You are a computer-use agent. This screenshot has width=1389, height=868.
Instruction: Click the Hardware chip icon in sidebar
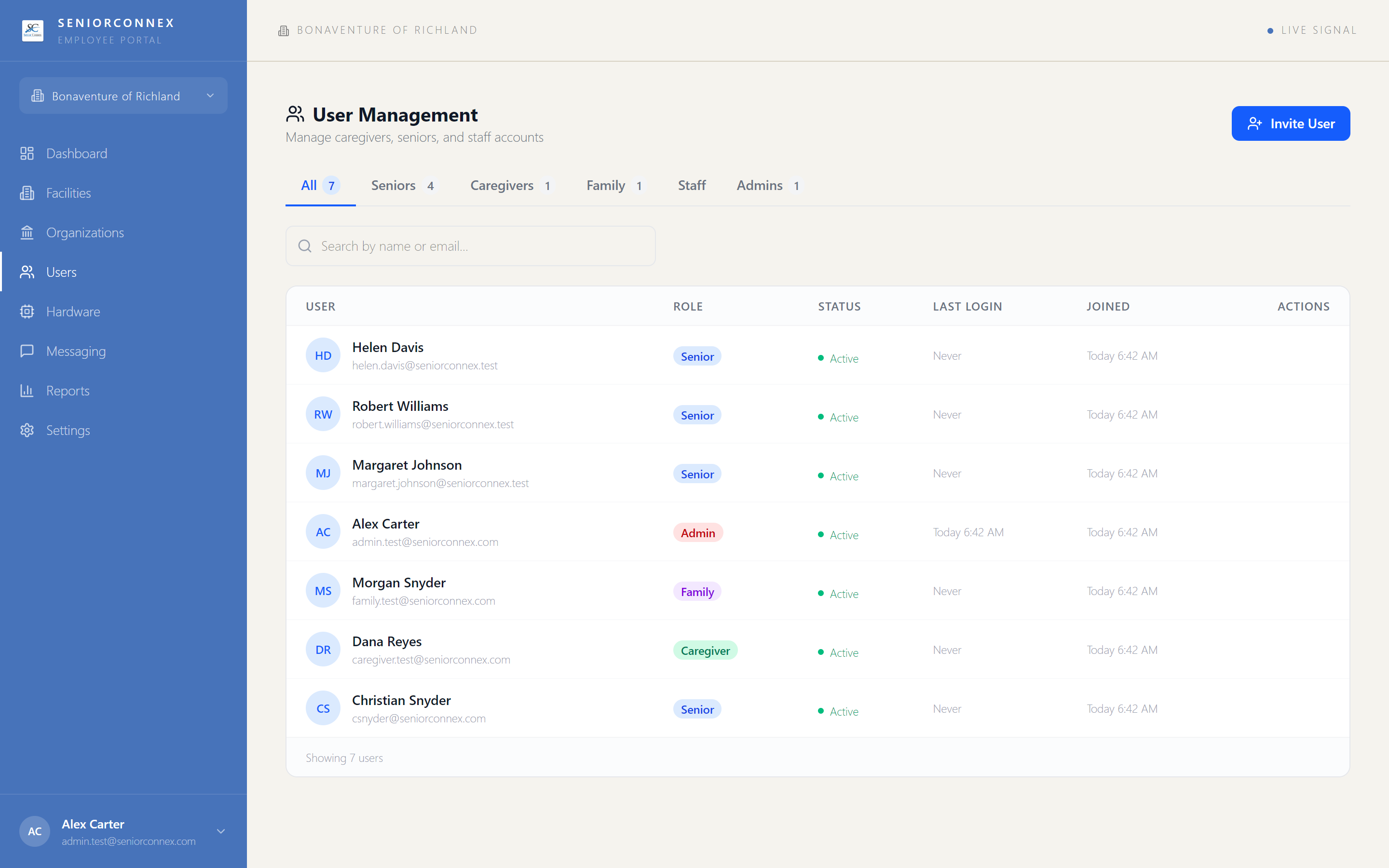click(x=27, y=312)
